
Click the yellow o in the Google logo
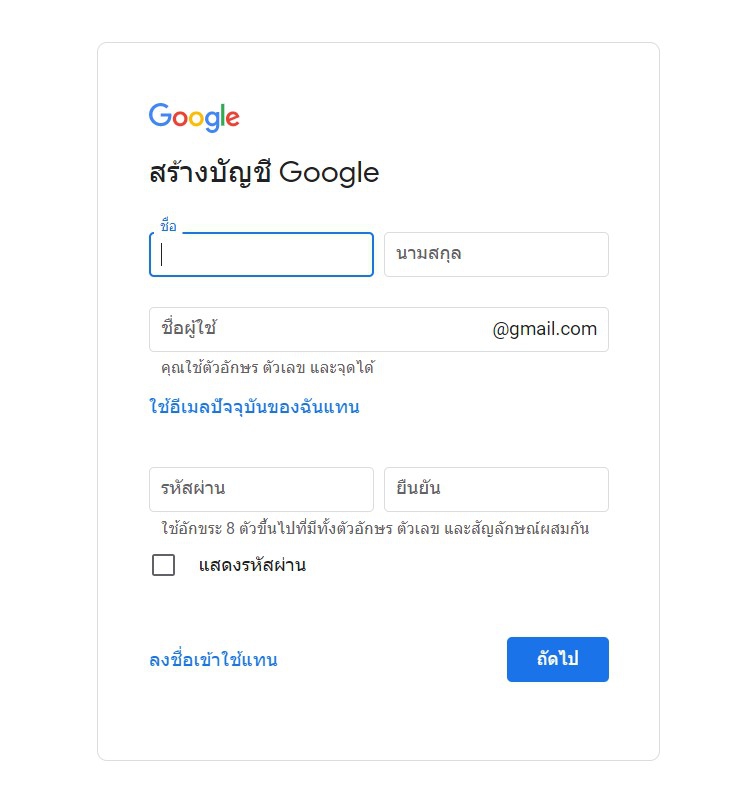[198, 119]
